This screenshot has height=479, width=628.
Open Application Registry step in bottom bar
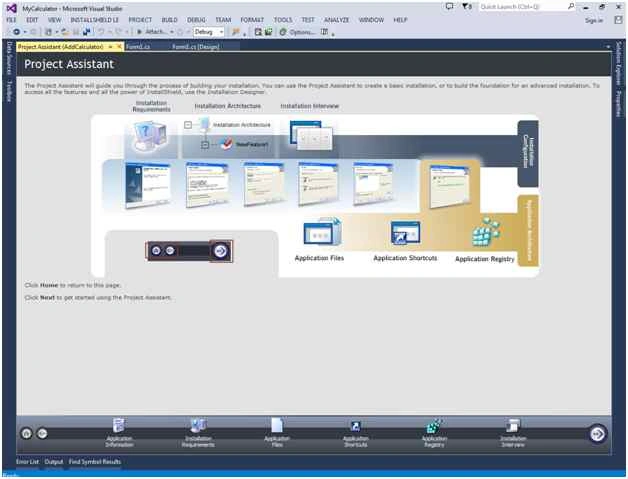434,433
